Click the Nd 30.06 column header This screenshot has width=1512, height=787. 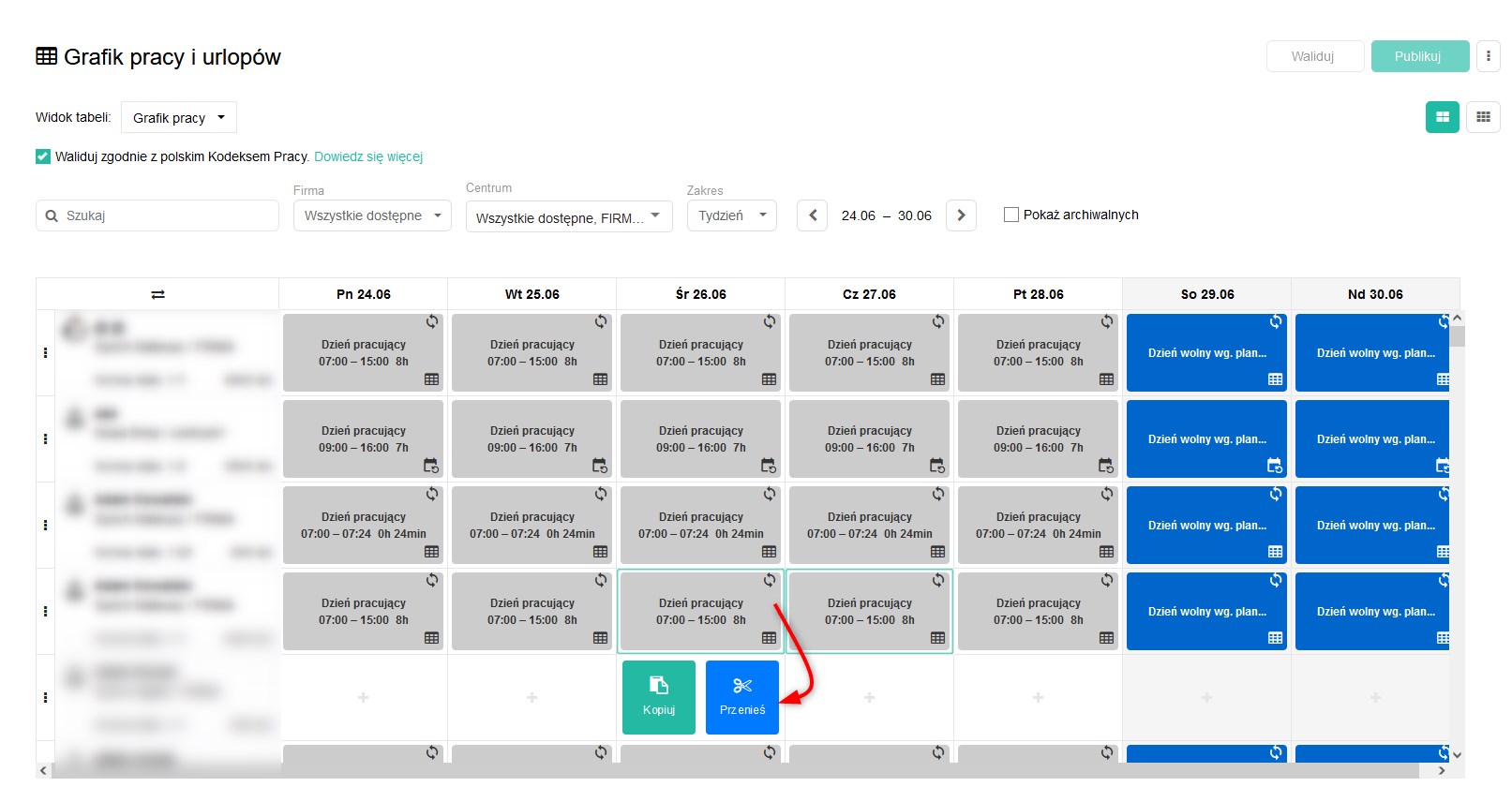1376,294
